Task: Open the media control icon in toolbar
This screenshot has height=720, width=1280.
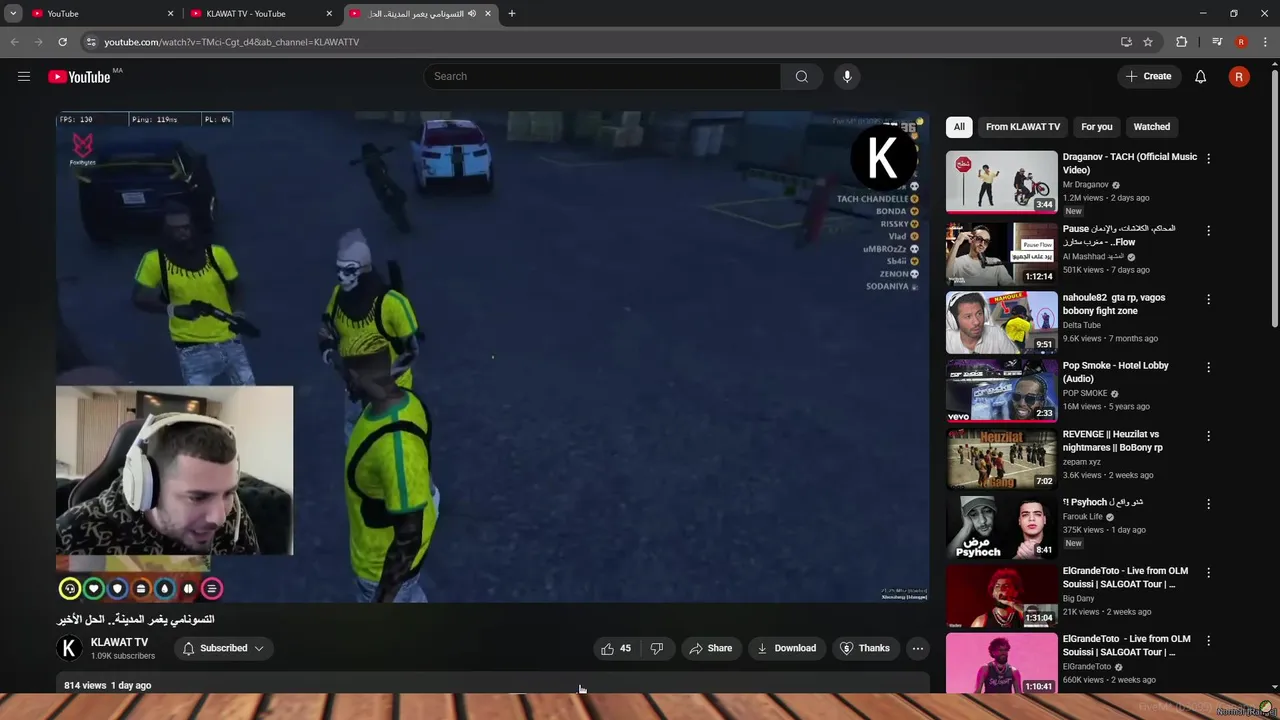Action: 1217,42
